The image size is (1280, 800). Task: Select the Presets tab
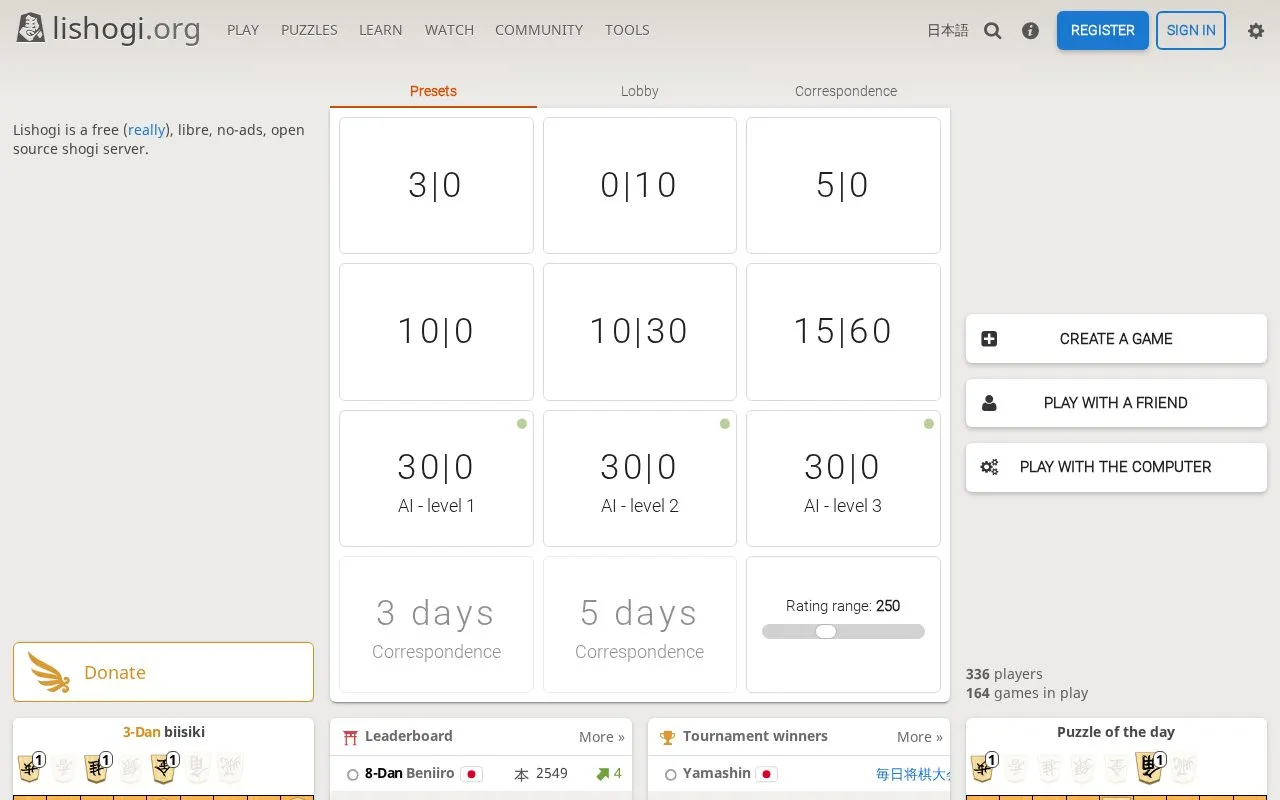(433, 91)
